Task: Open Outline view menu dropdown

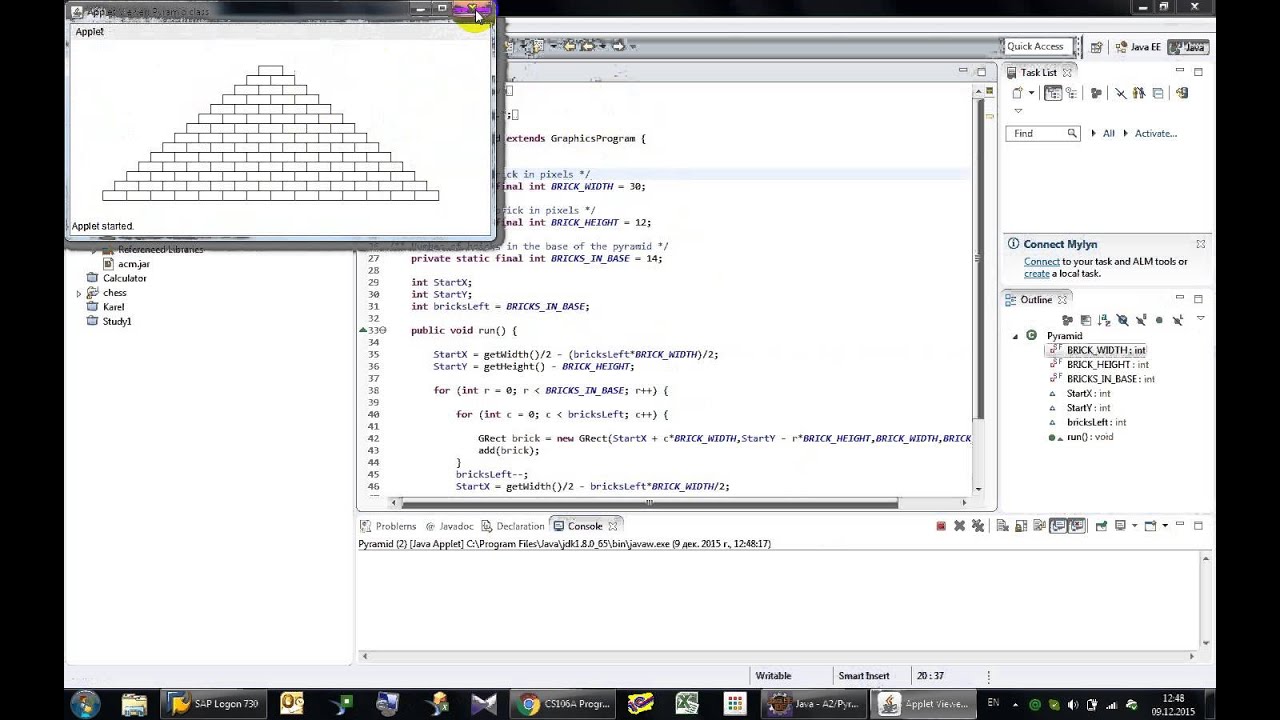Action: pyautogui.click(x=1201, y=318)
